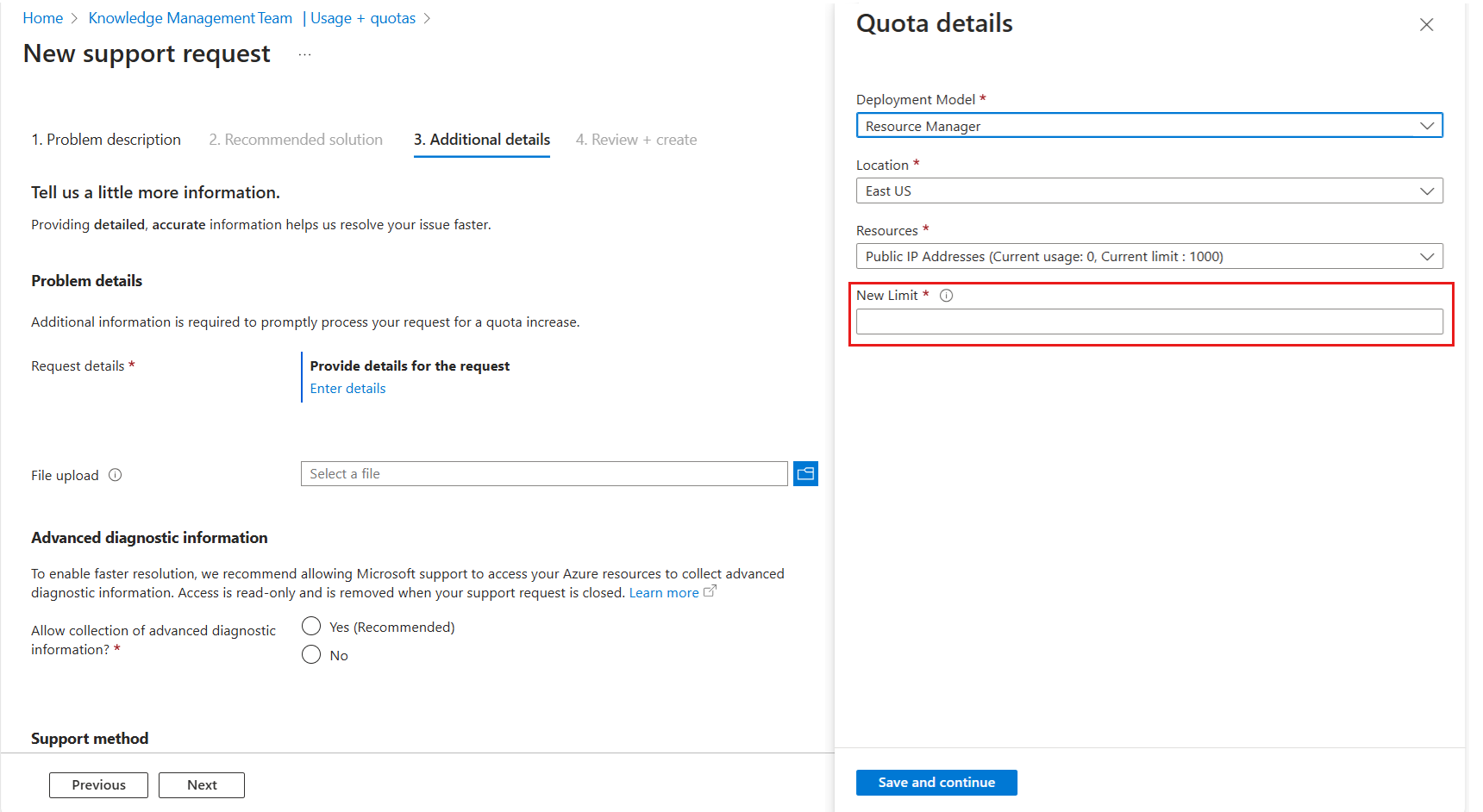The image size is (1483, 812).
Task: Go to Recommended solution tab
Action: pos(296,140)
